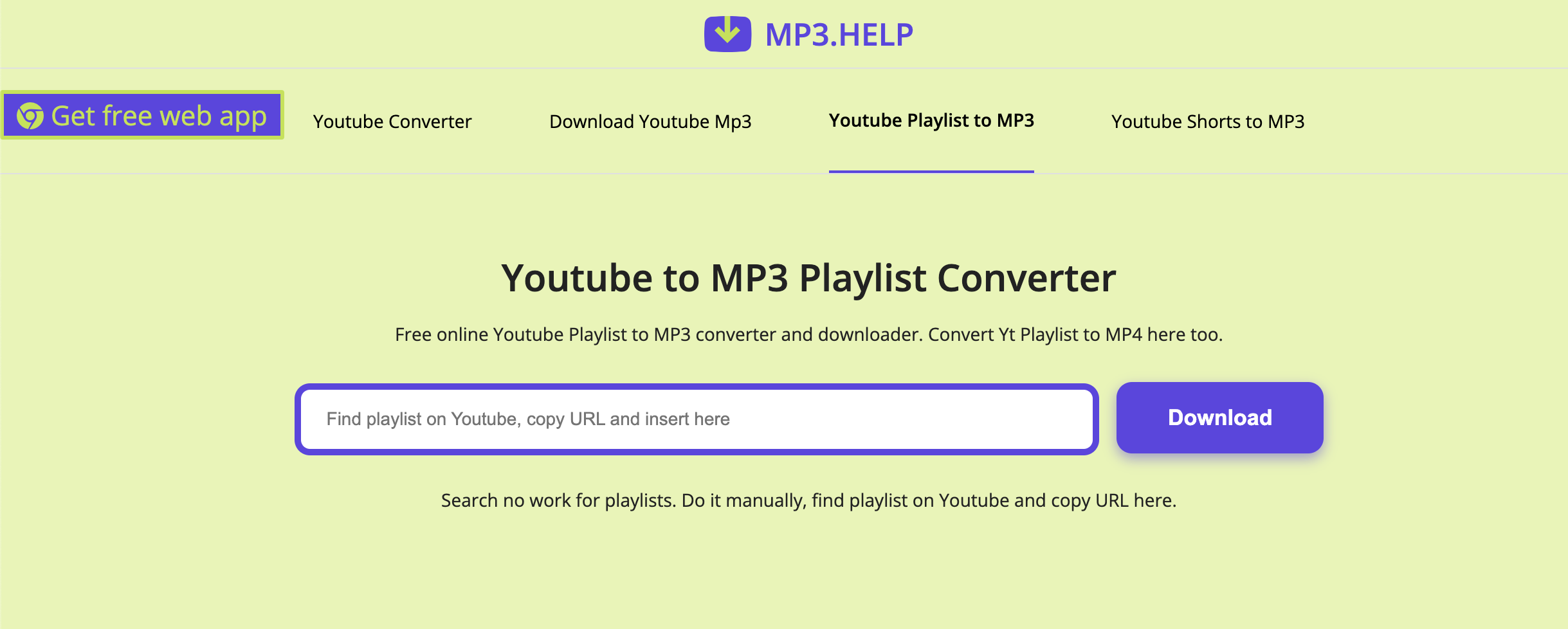Switch to Download Youtube Mp3 tab

pos(650,121)
